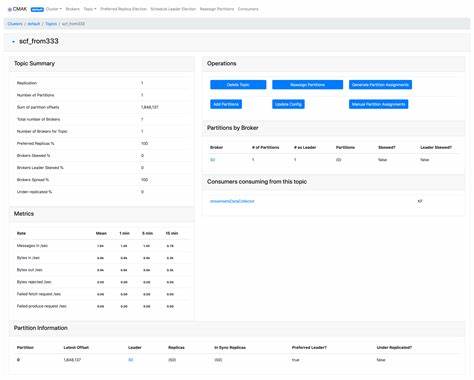The width and height of the screenshot is (474, 380).
Task: Click the Update Config button
Action: pos(288,104)
